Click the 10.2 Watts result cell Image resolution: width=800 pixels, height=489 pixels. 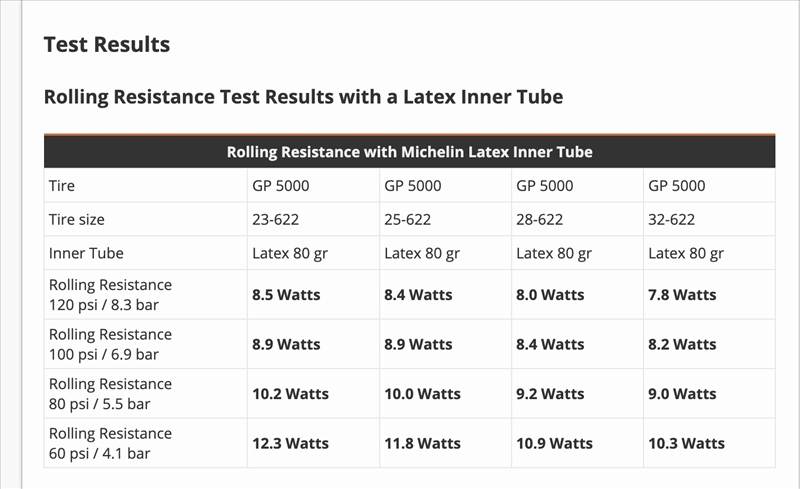pyautogui.click(x=290, y=394)
